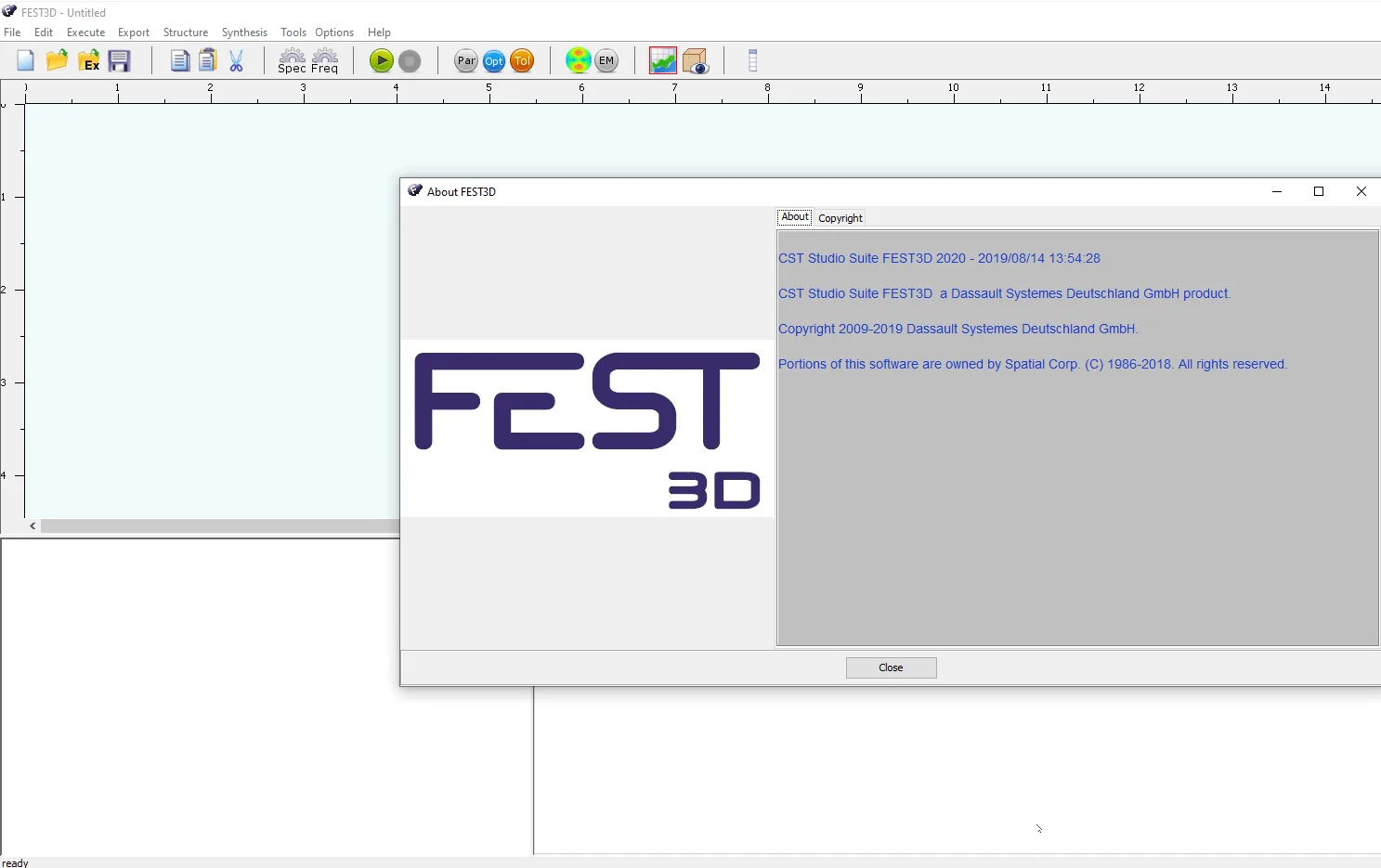This screenshot has height=868, width=1381.
Task: Cut selection using the scissors icon
Action: [236, 61]
